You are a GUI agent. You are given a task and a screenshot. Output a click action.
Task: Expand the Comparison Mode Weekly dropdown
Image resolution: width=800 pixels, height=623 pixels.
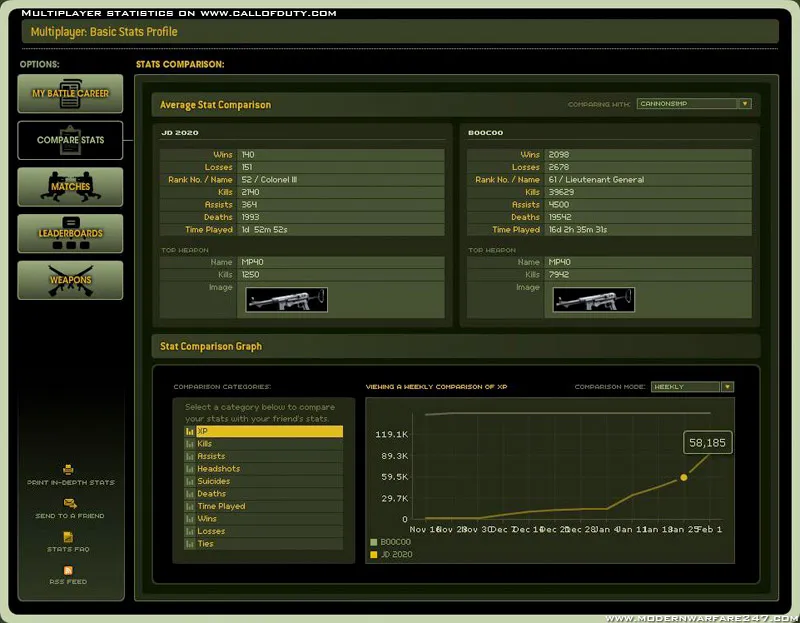point(727,387)
